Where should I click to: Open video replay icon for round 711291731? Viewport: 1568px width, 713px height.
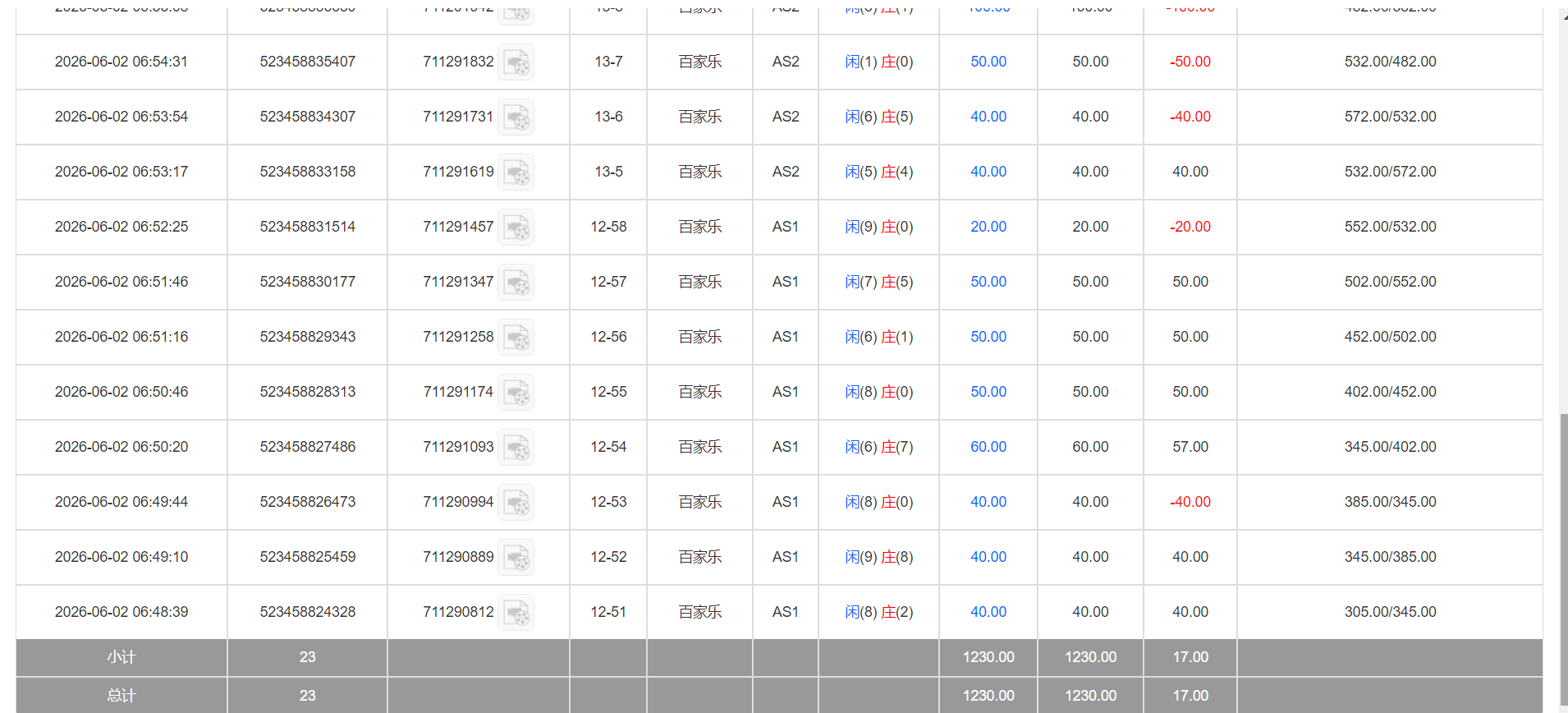pyautogui.click(x=516, y=117)
